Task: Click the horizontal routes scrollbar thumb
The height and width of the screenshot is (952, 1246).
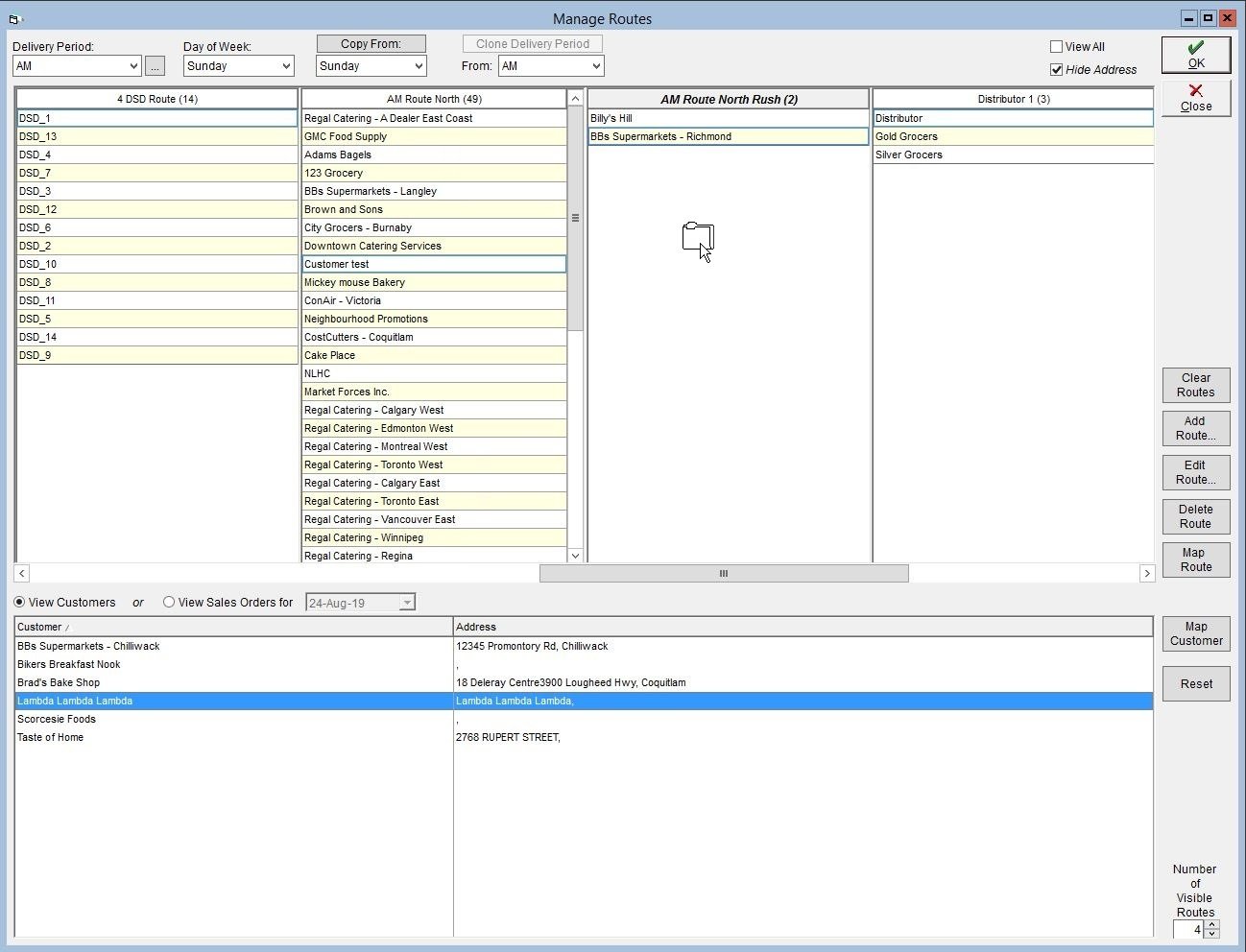Action: (724, 573)
